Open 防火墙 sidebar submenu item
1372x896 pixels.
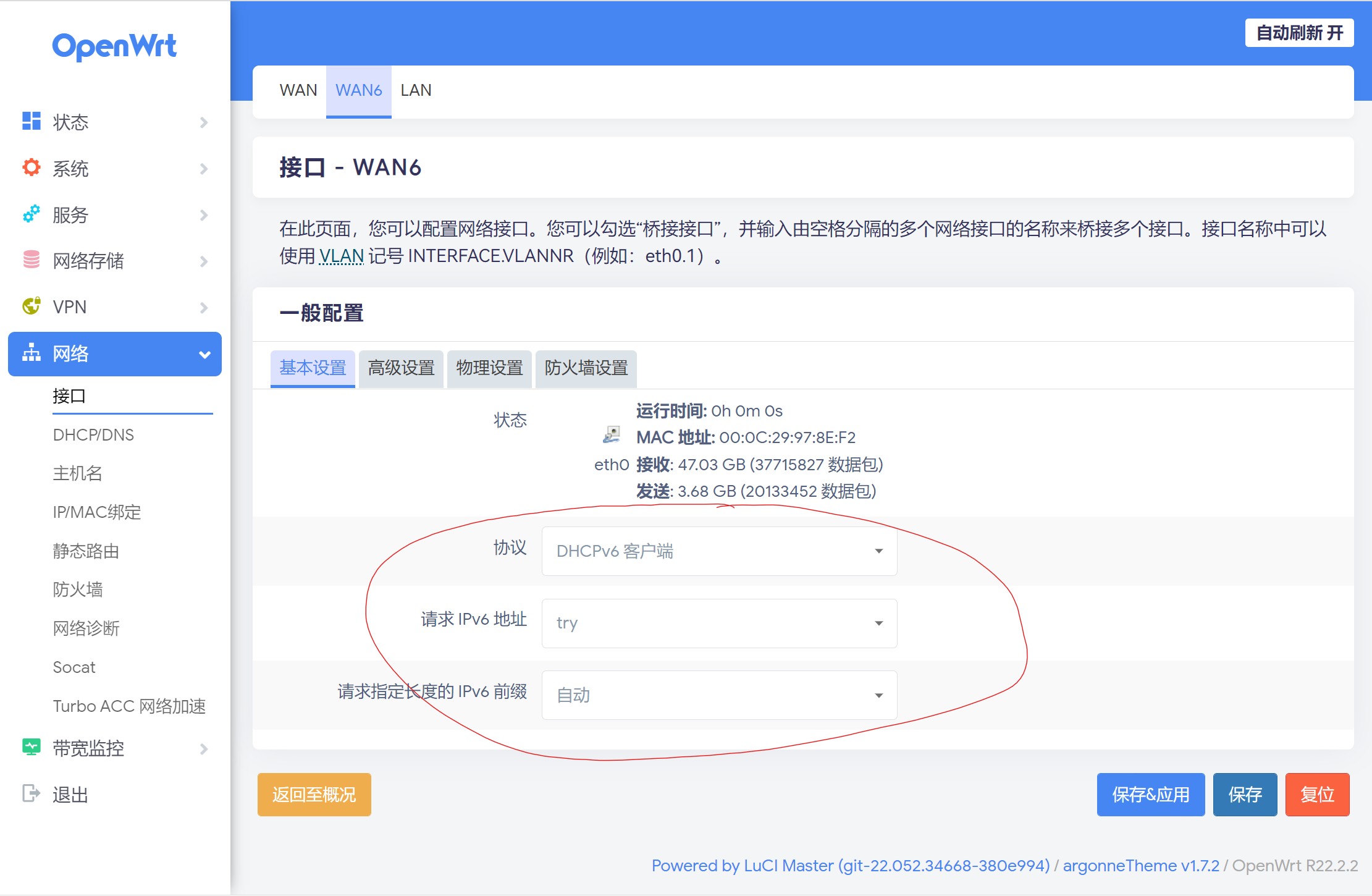pos(77,590)
